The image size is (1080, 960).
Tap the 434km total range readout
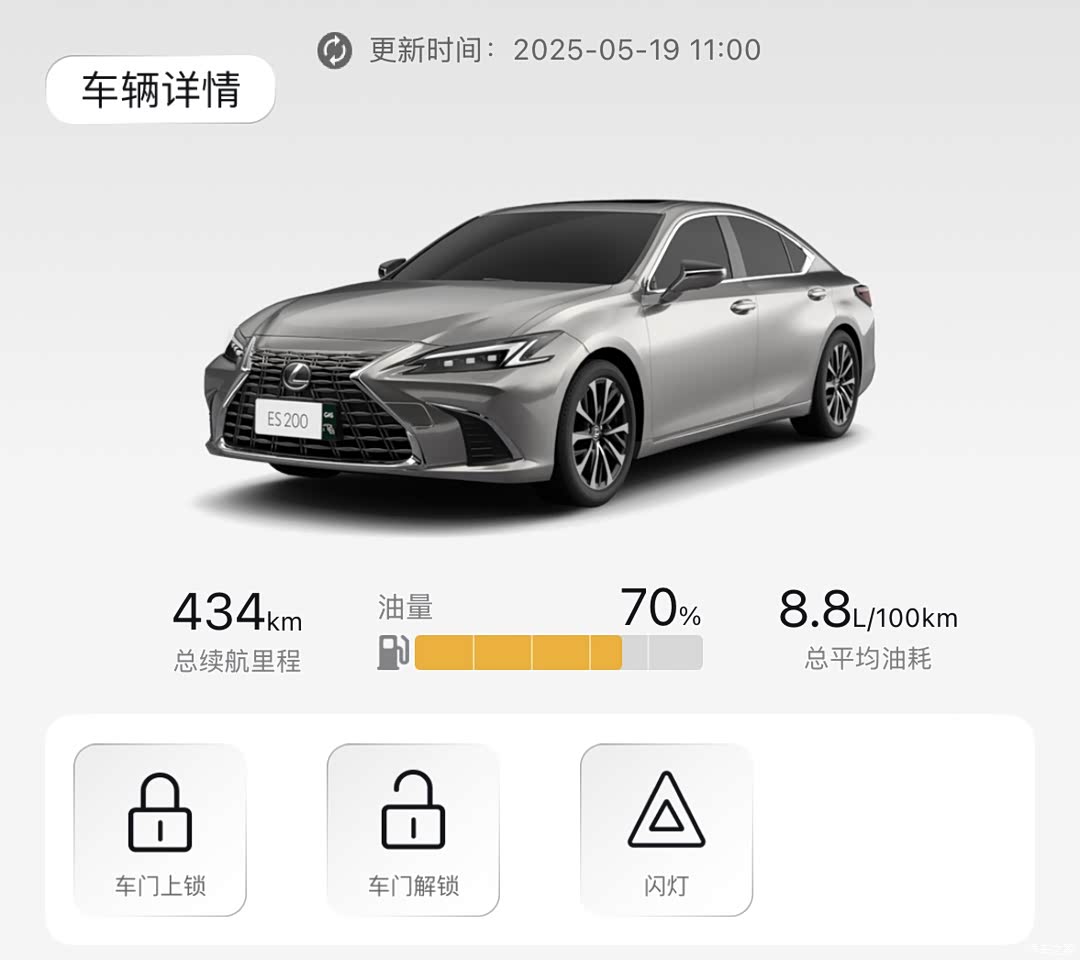tap(237, 612)
